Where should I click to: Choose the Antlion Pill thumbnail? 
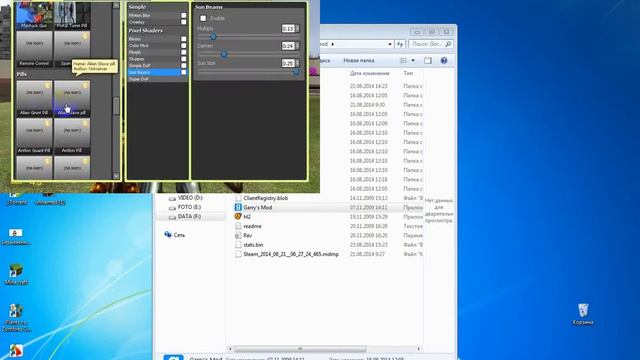point(72,136)
